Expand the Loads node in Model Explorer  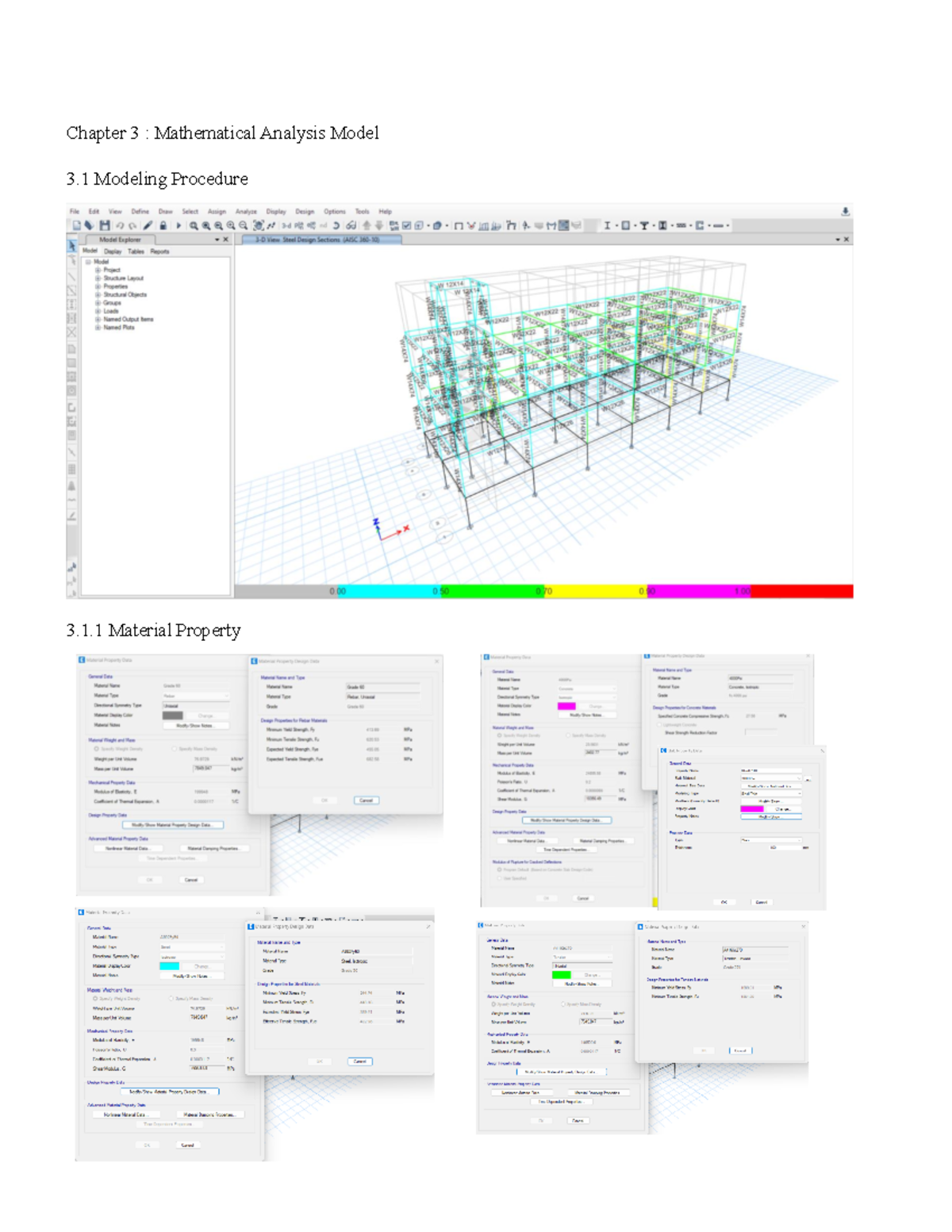point(98,311)
